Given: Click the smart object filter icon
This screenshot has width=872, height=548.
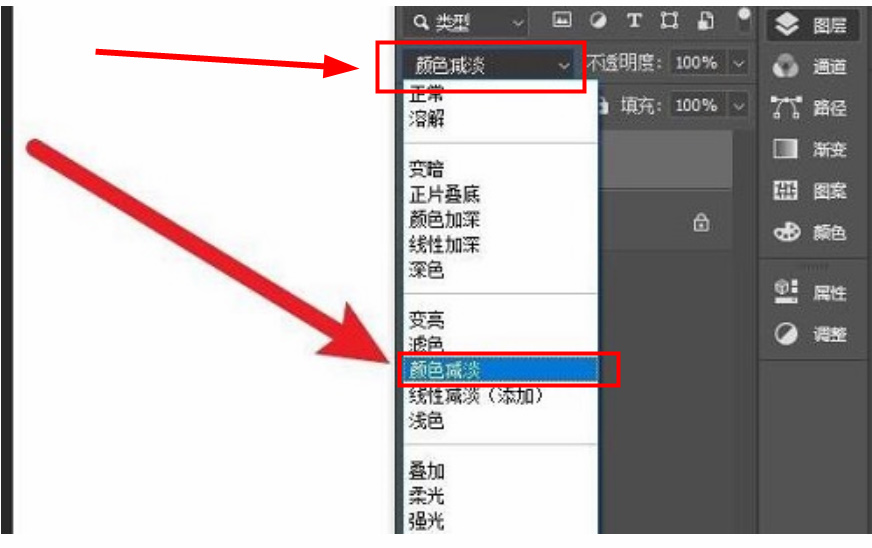Looking at the screenshot, I should 705,21.
